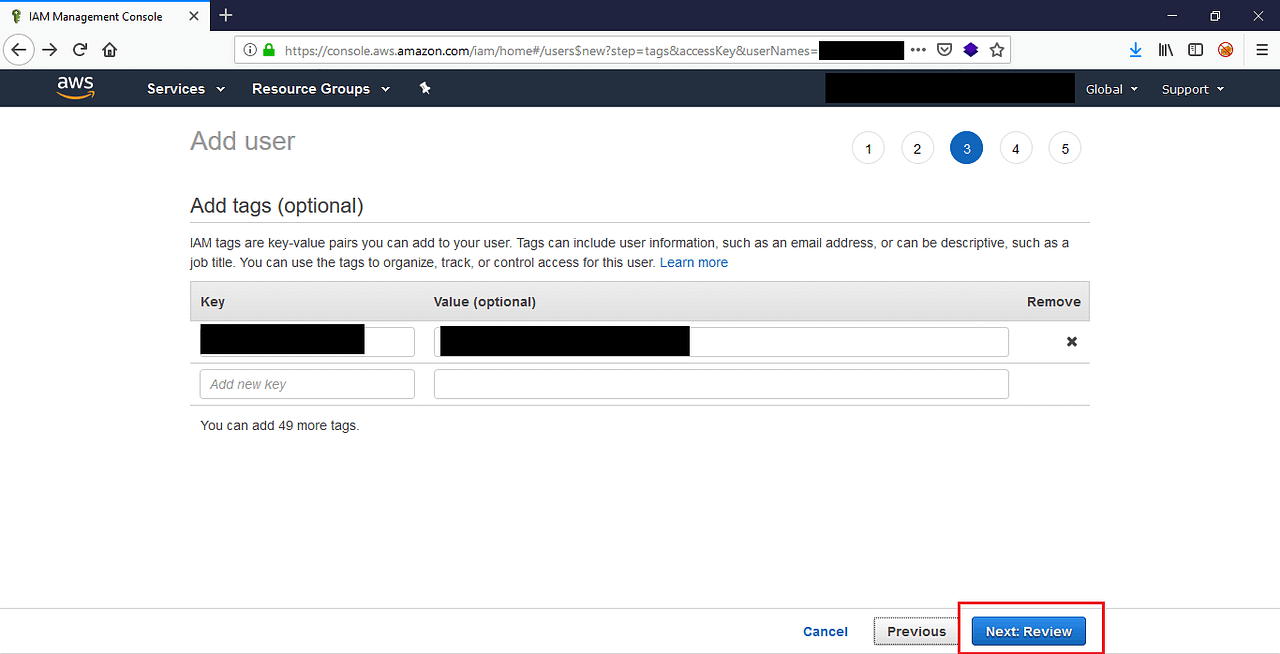
Task: Open the Learn more link about IAM tags
Action: click(x=694, y=262)
